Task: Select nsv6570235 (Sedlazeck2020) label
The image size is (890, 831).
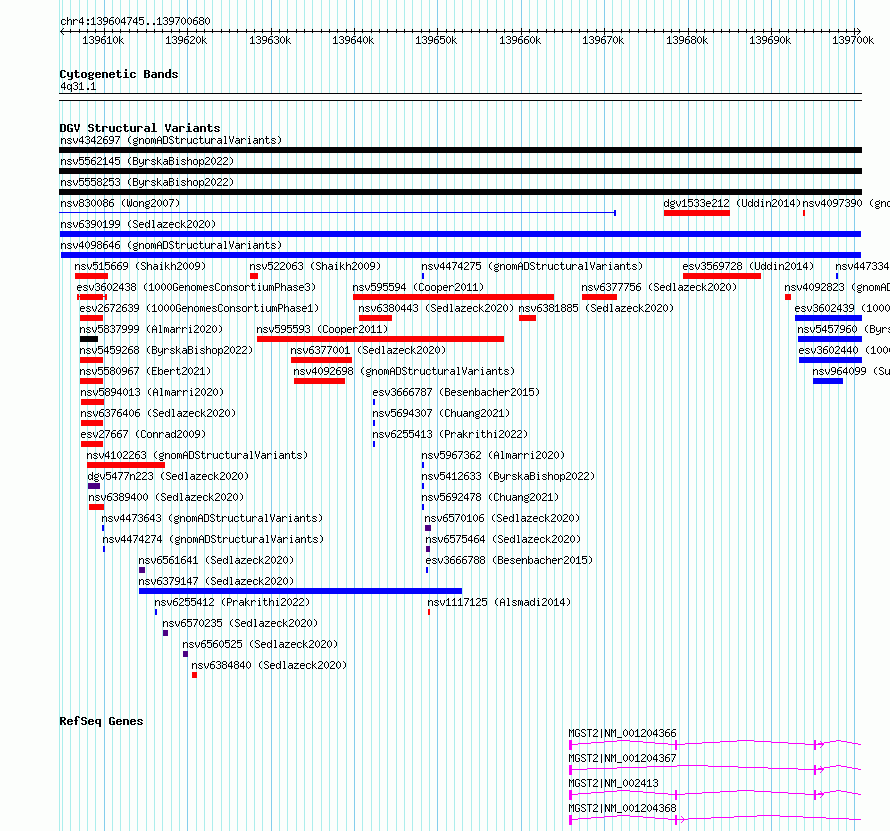Action: click(x=240, y=623)
